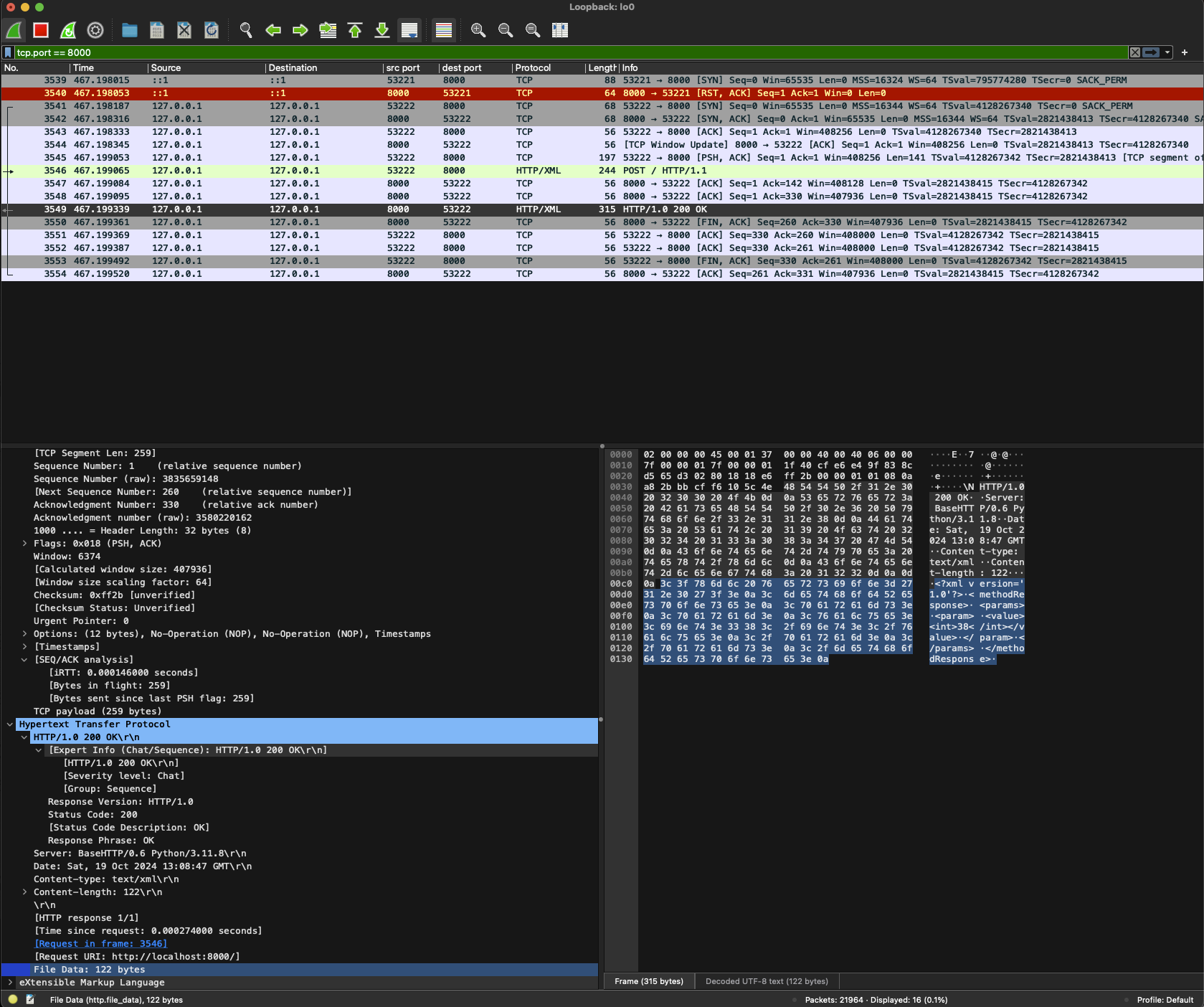Collapse the [SEQ/ACK analysis] section

pos(24,660)
